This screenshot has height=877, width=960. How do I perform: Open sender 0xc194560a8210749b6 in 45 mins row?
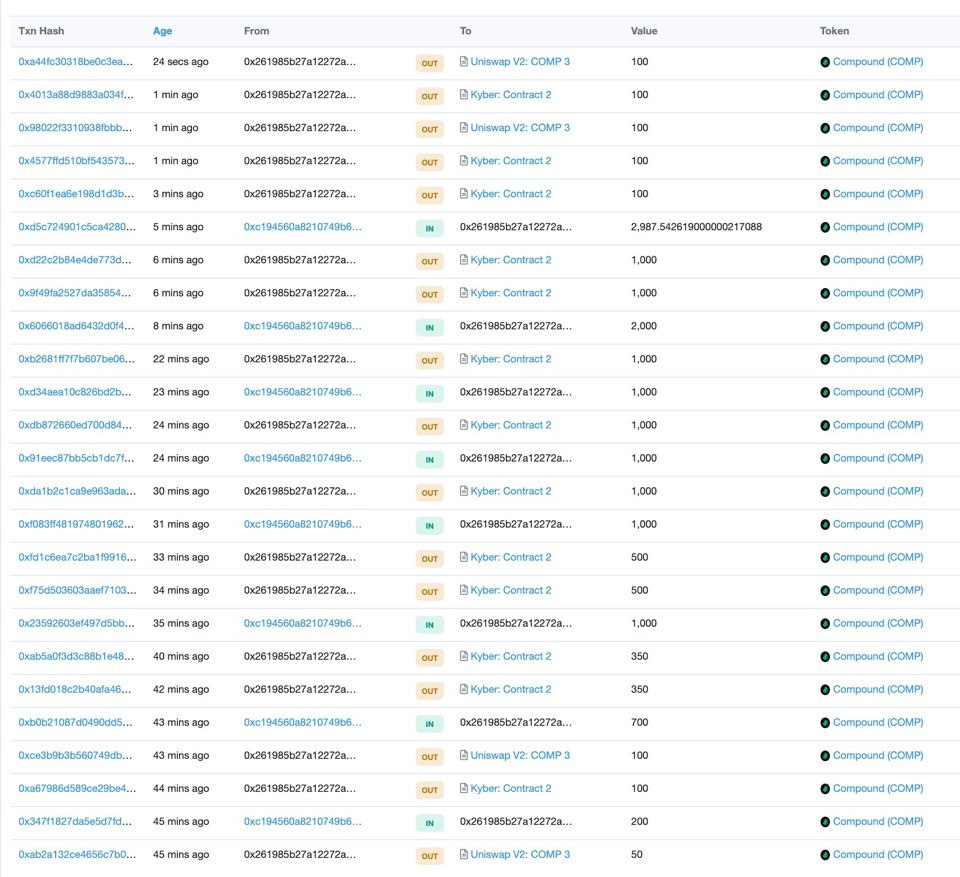(x=302, y=821)
